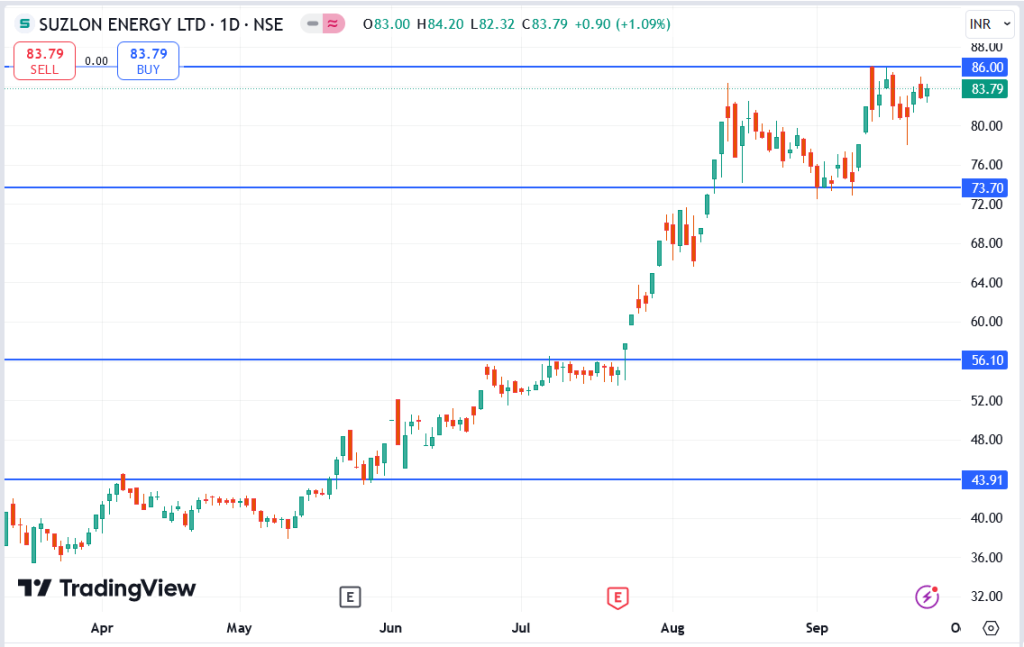Screen dimensions: 1024x647
Task: Select the 73.70 horizontal line price label
Action: [985, 188]
